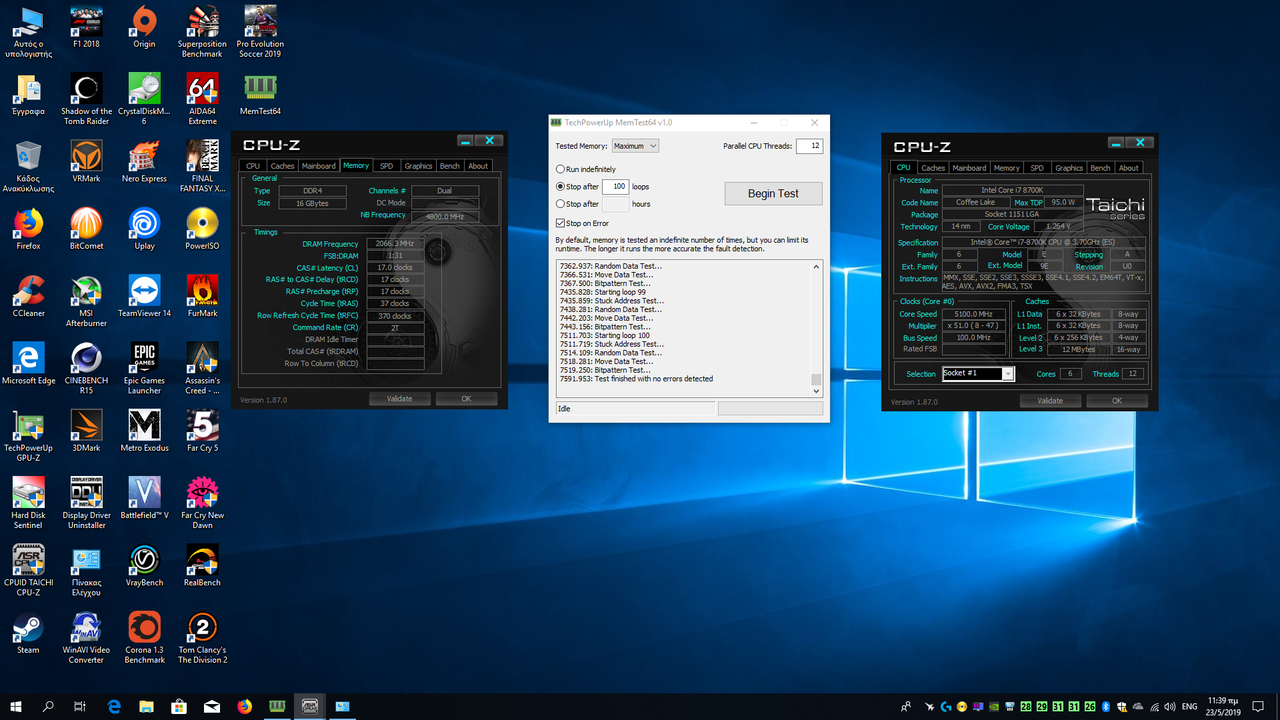Click Validate in memory CPU-Z window

pyautogui.click(x=398, y=398)
